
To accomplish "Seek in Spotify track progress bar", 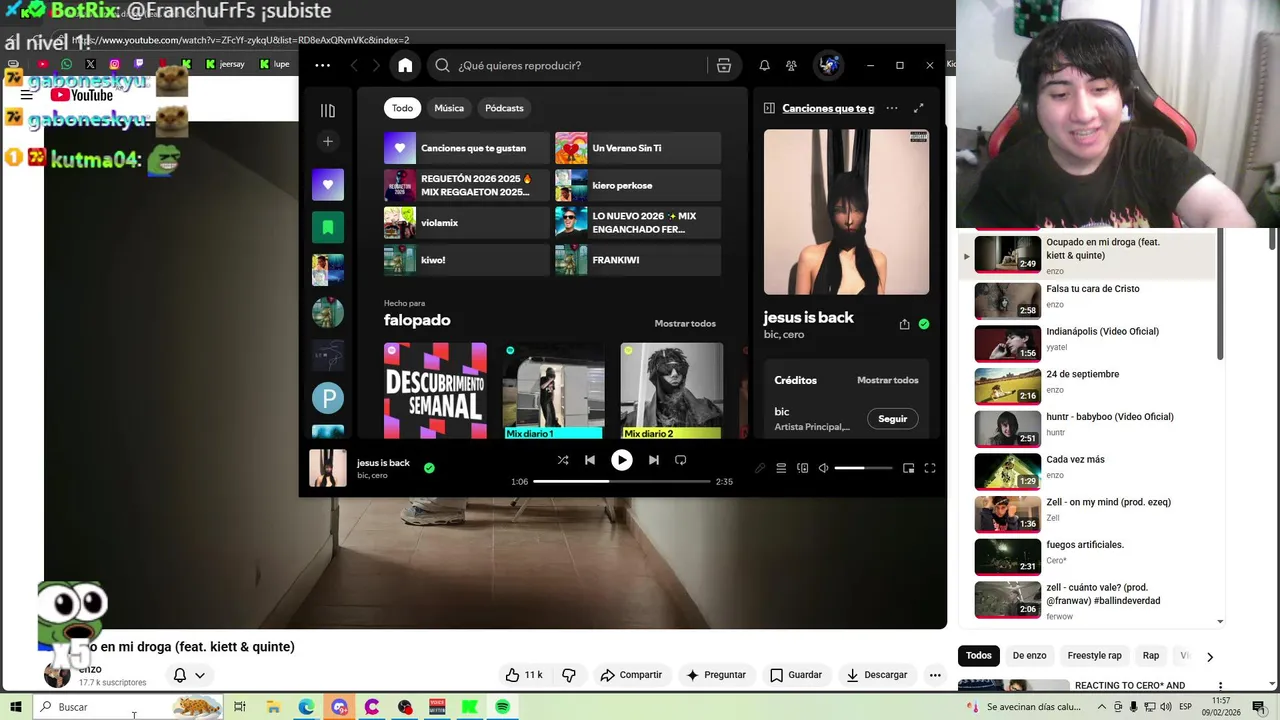I will [x=621, y=481].
